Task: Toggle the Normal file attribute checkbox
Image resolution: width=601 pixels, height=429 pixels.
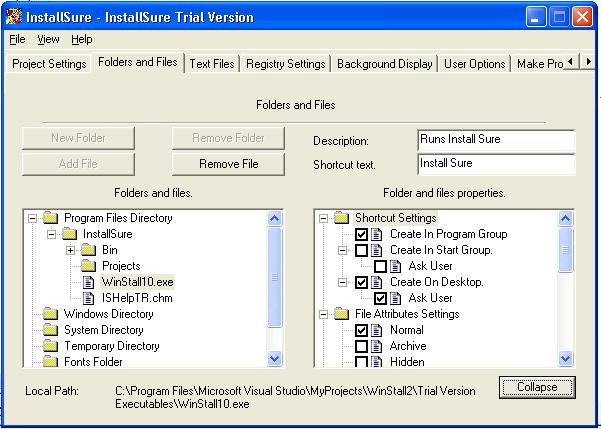Action: pyautogui.click(x=361, y=330)
